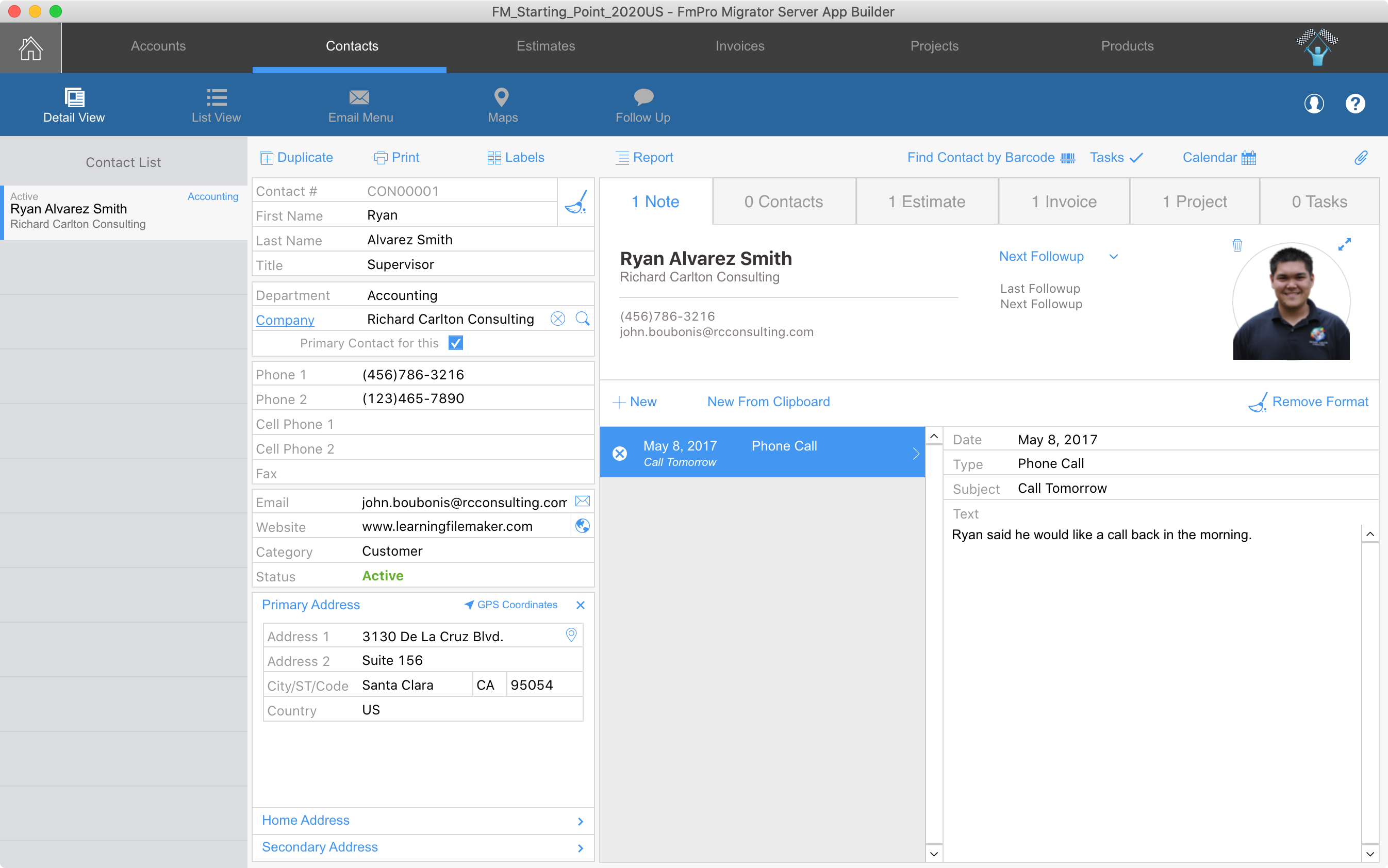Open Maps with the pin icon
Screen dimensions: 1388x868
tap(501, 97)
